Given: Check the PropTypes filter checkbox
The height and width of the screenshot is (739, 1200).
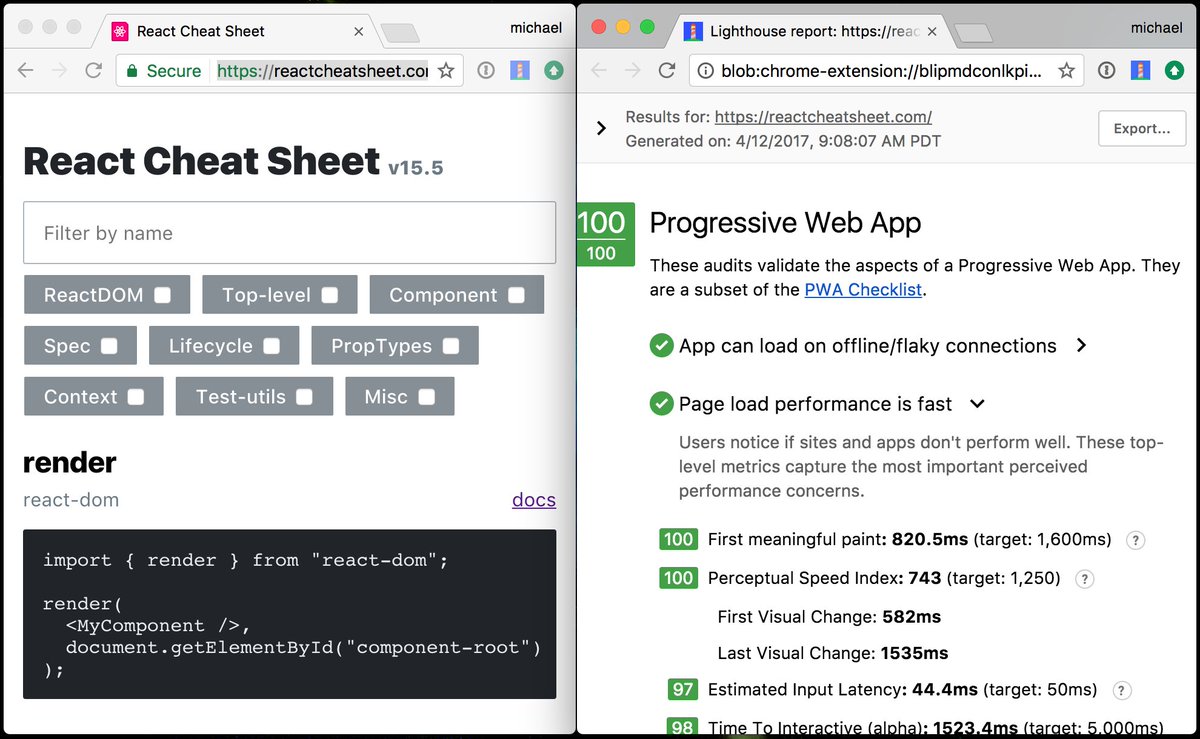Looking at the screenshot, I should [x=451, y=346].
